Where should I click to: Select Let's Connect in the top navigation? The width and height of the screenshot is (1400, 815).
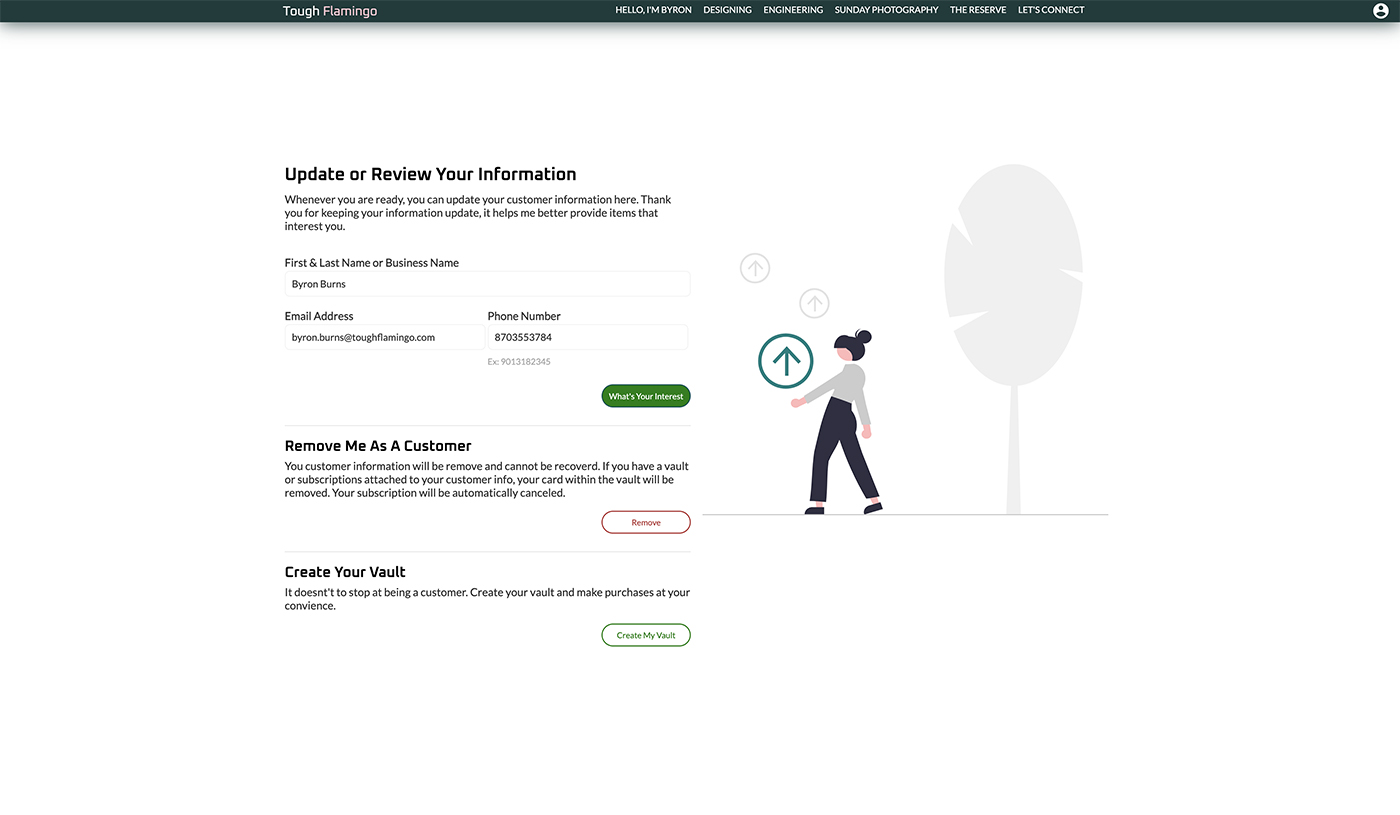1051,10
